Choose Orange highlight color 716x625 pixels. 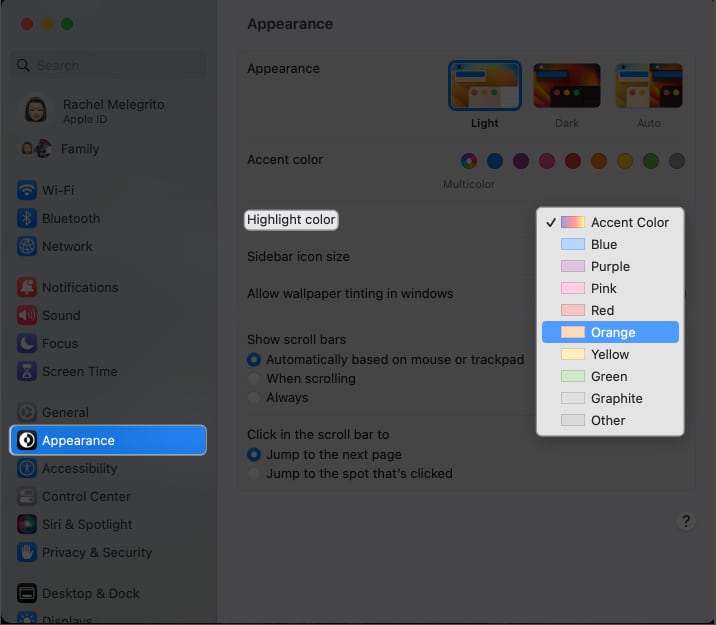pyautogui.click(x=610, y=332)
